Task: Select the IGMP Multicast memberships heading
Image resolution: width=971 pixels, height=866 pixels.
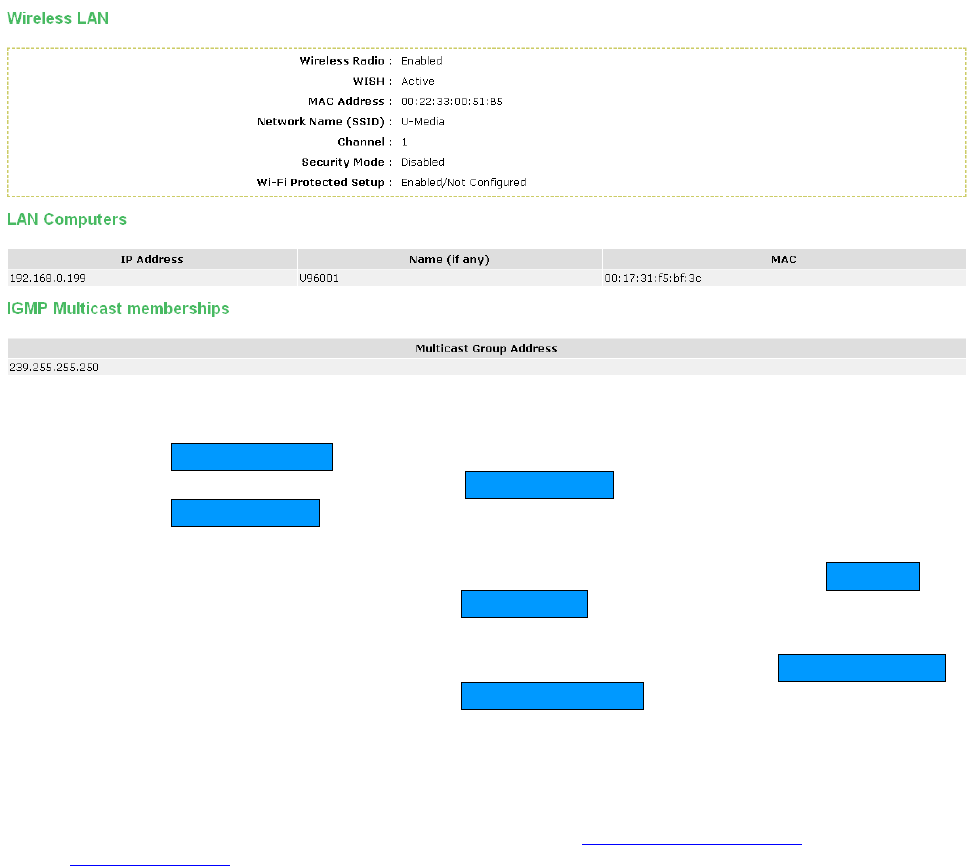Action: pos(118,308)
